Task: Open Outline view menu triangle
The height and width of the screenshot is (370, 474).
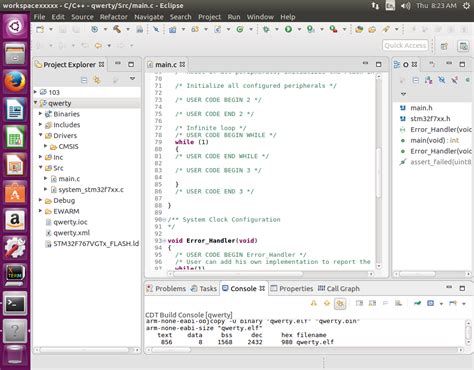Action: click(403, 94)
